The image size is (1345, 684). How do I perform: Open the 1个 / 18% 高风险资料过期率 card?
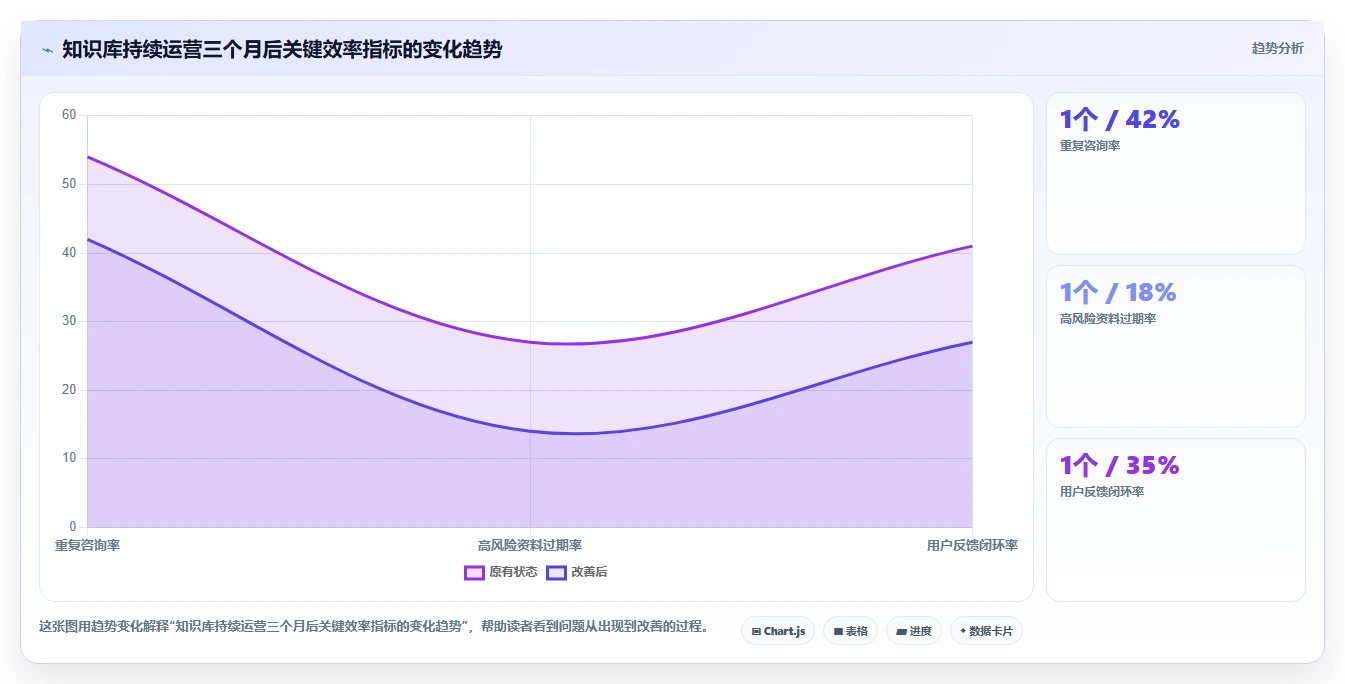pyautogui.click(x=1176, y=346)
